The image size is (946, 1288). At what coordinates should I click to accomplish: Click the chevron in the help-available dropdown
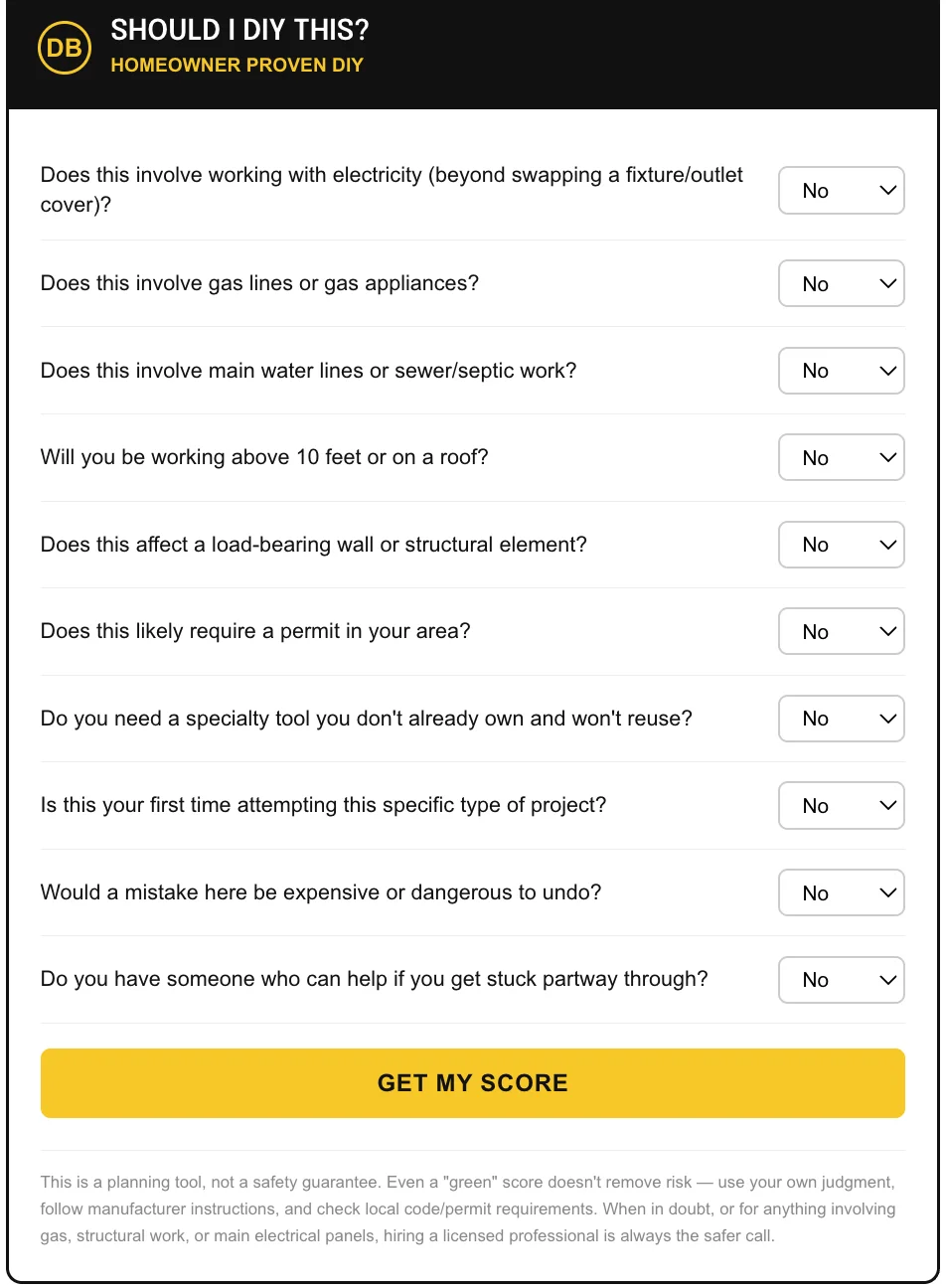[x=888, y=979]
